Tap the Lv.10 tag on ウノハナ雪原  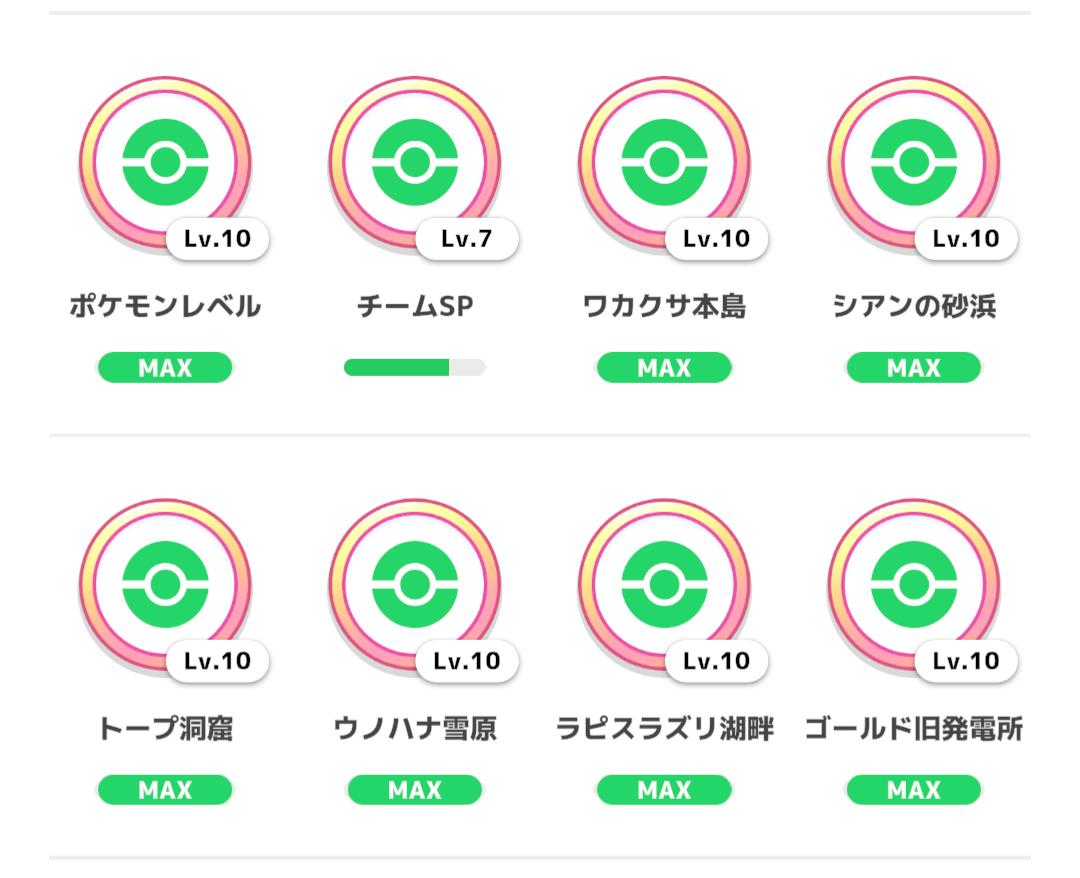click(x=467, y=661)
